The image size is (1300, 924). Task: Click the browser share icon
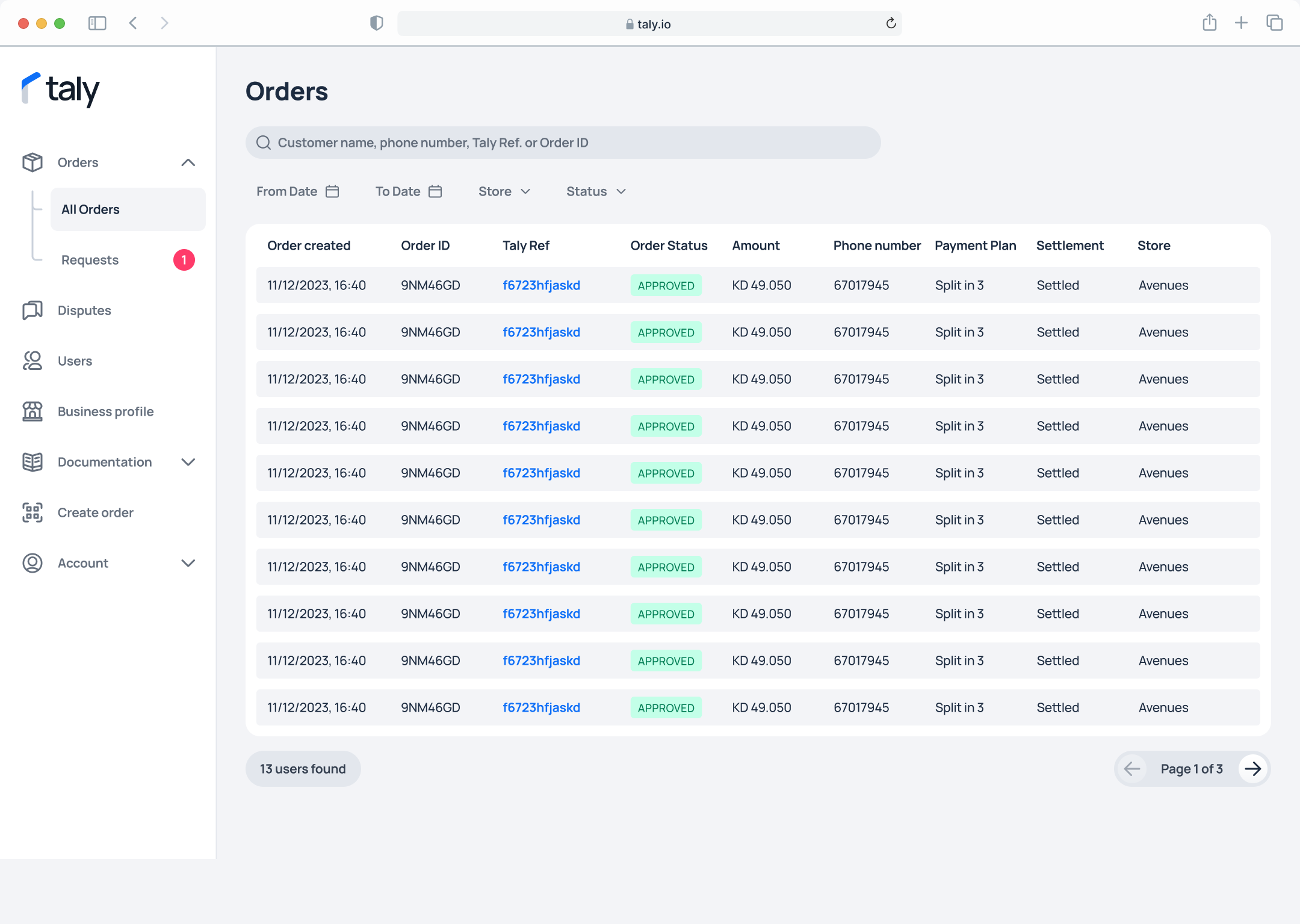click(1209, 23)
